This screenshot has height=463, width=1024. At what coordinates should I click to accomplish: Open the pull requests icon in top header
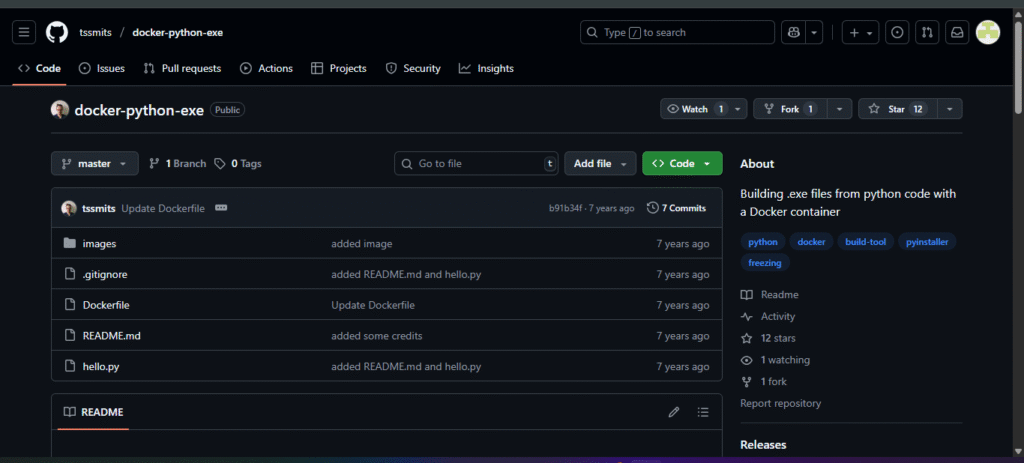pos(927,32)
